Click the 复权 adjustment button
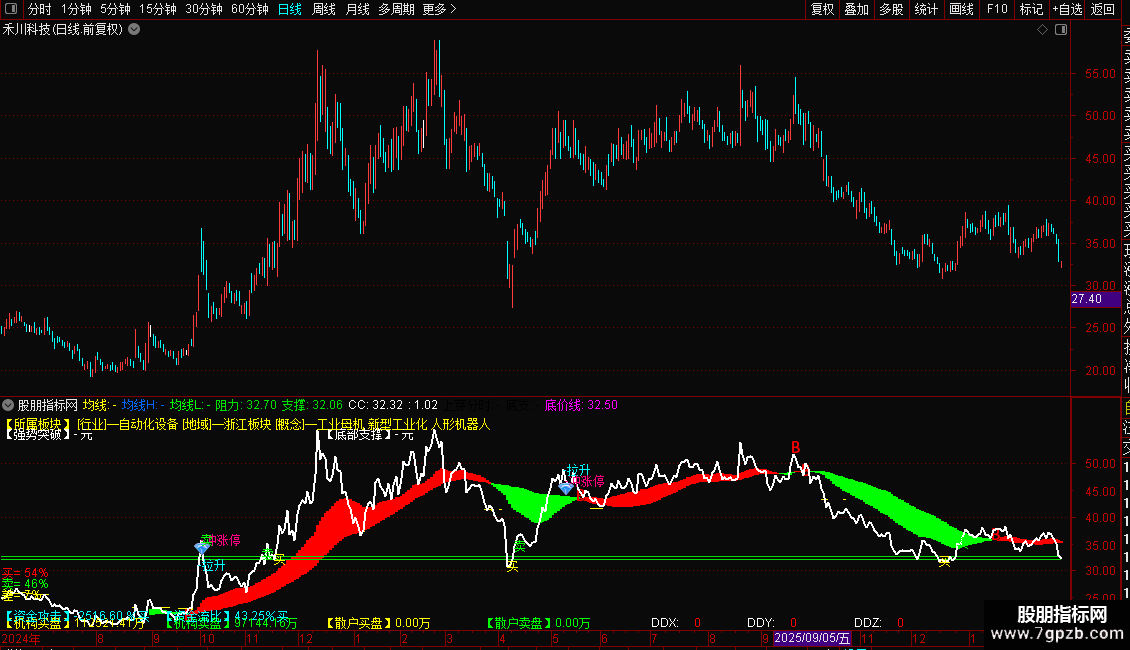This screenshot has height=650, width=1130. (x=822, y=9)
